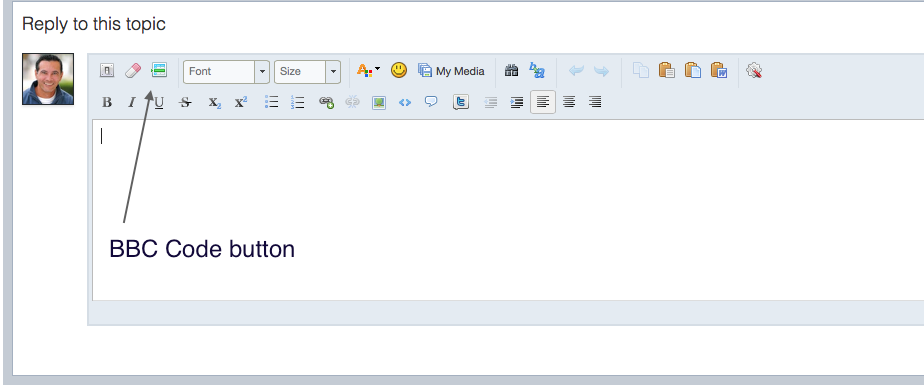Toggle strikethrough formatting
Image resolution: width=924 pixels, height=390 pixels.
(186, 103)
